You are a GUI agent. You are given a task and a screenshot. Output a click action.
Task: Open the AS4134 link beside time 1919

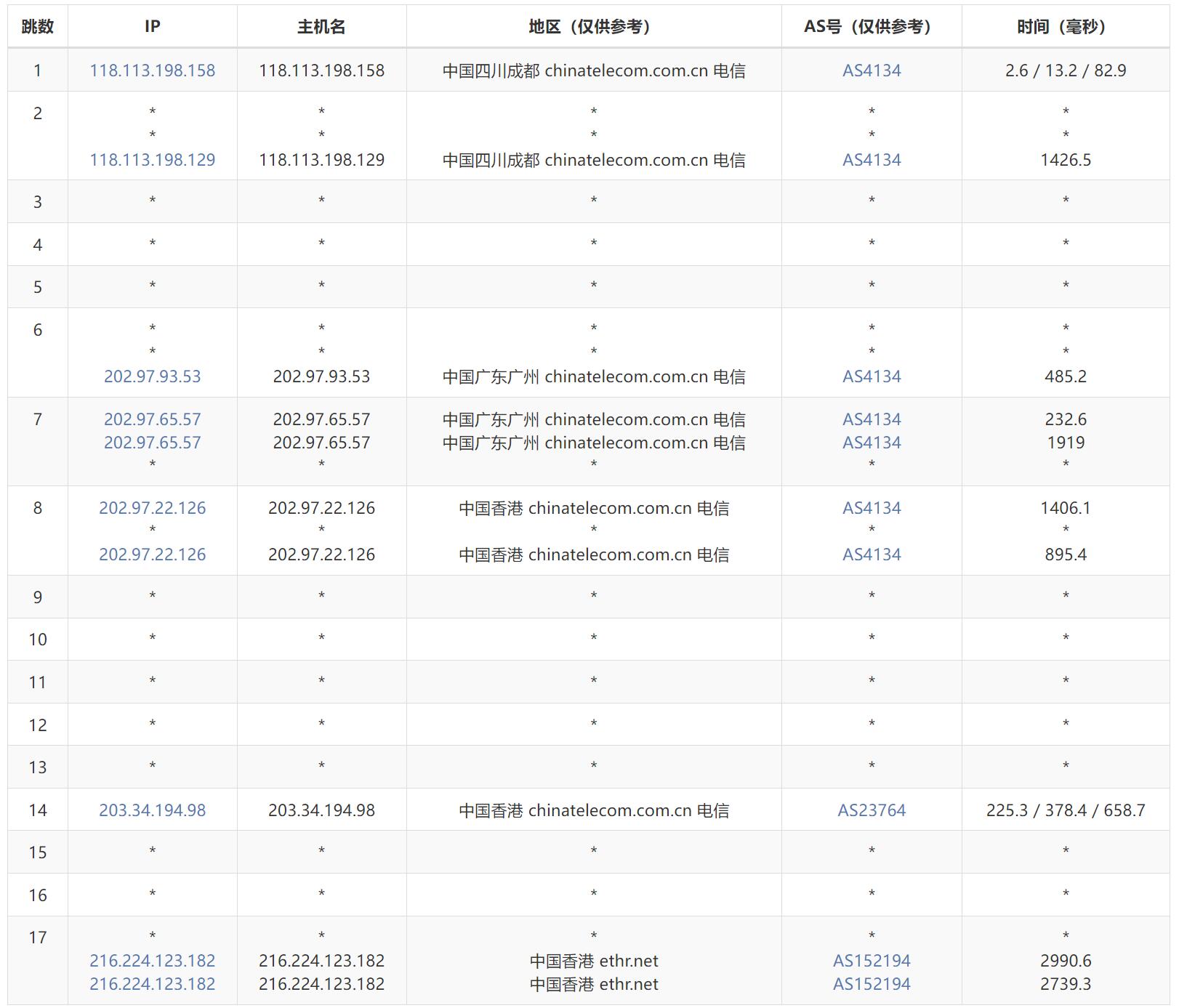click(x=872, y=443)
